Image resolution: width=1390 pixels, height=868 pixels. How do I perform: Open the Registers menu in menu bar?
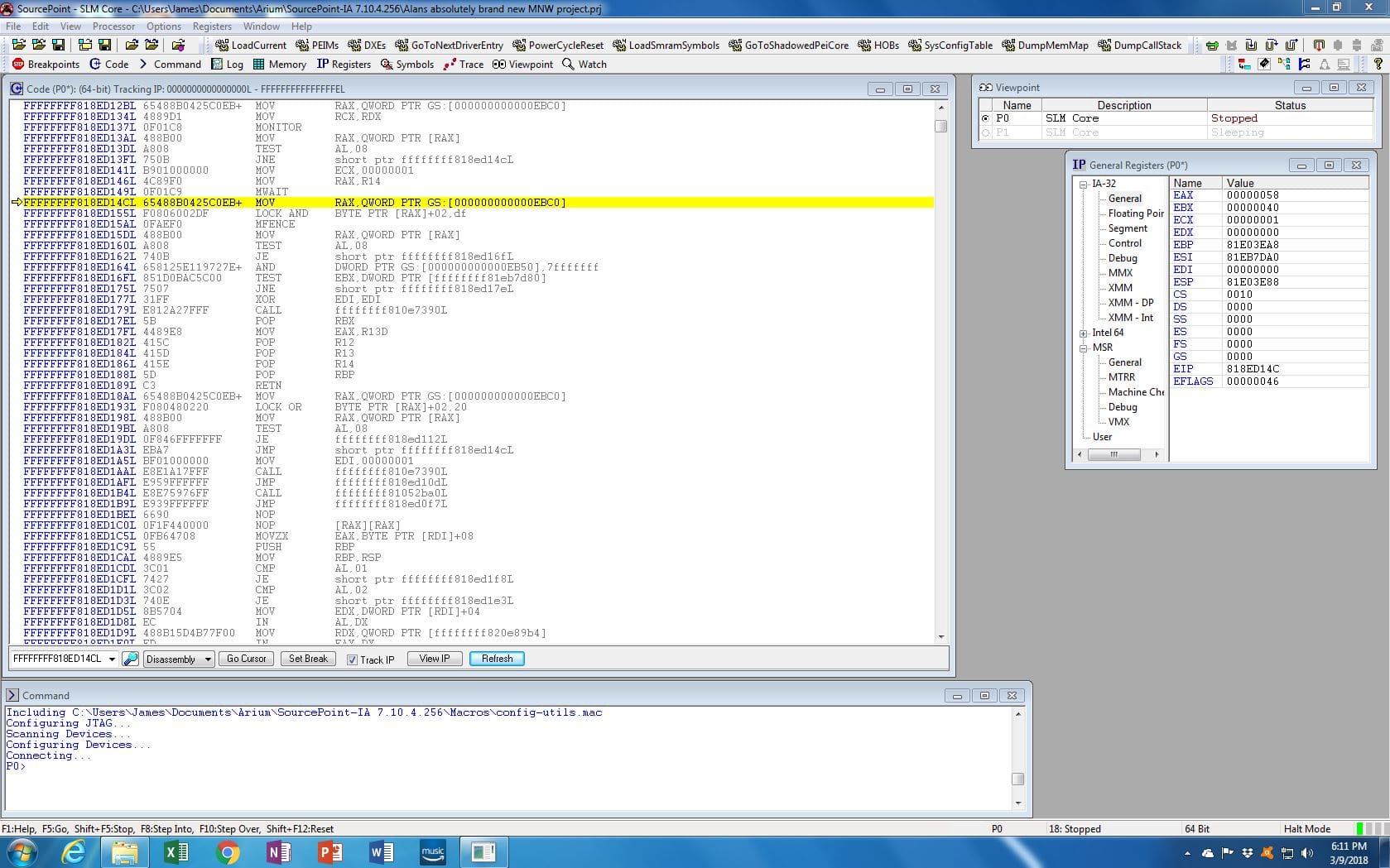(212, 26)
